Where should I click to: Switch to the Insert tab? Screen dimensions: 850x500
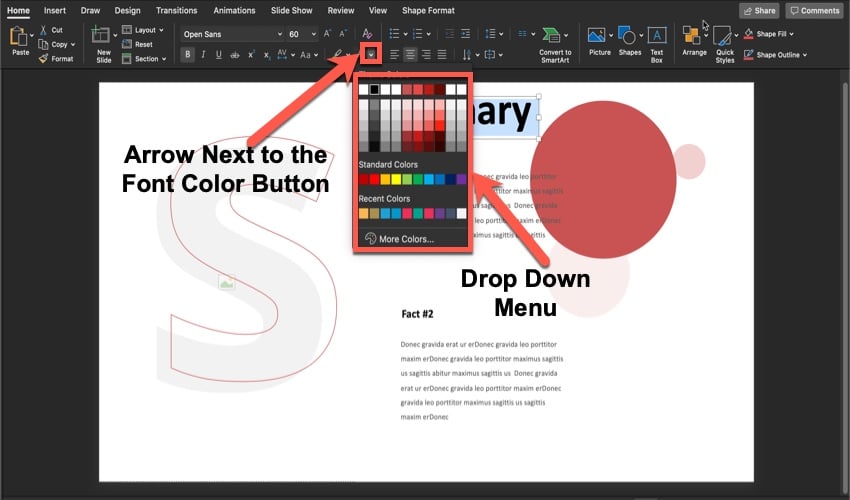pos(55,10)
